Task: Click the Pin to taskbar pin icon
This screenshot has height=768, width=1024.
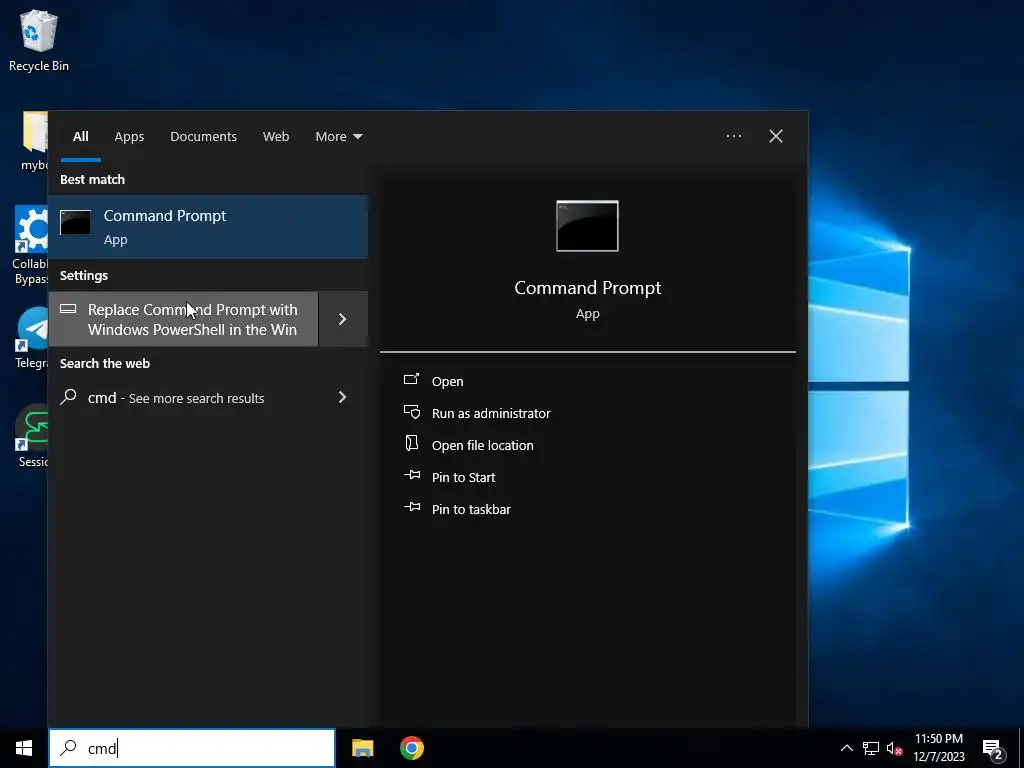Action: coord(412,507)
